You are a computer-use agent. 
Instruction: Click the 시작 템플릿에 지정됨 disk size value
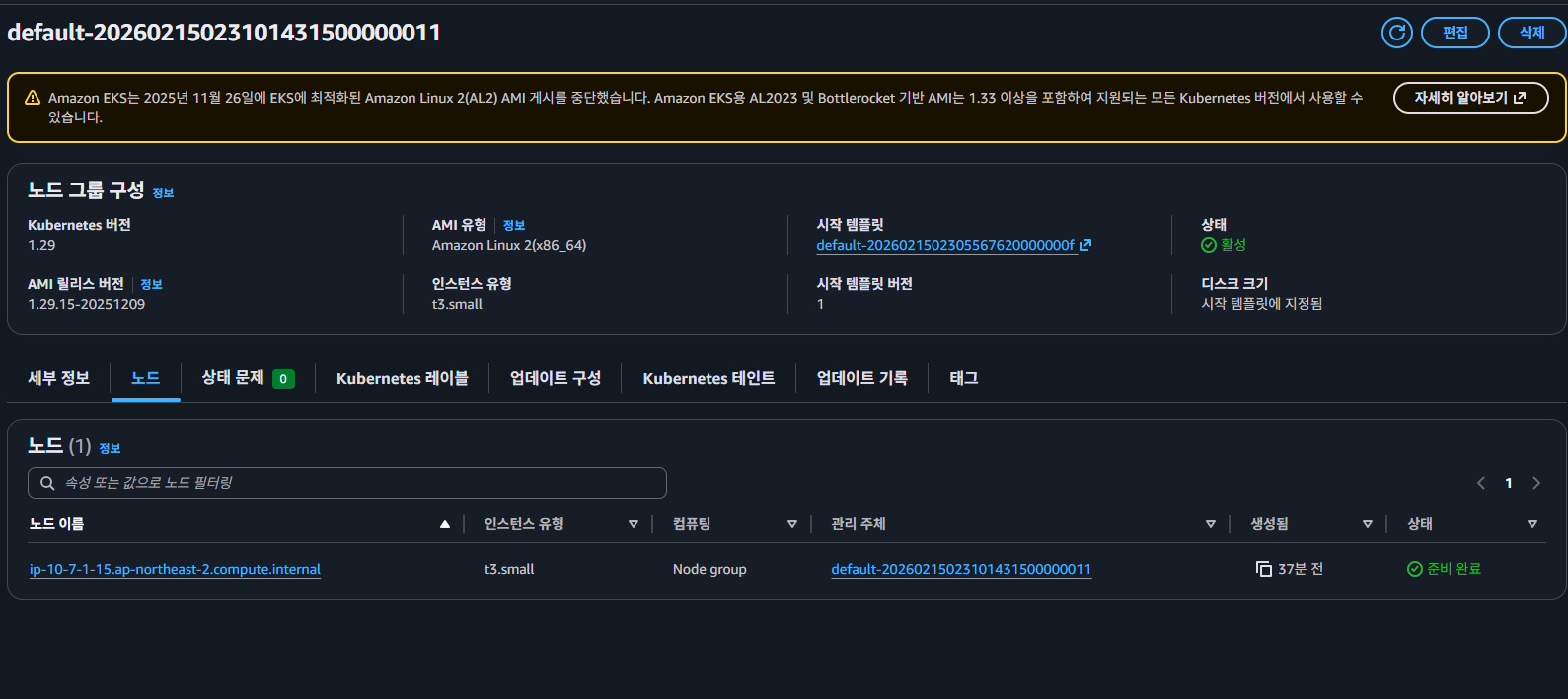click(x=1261, y=304)
